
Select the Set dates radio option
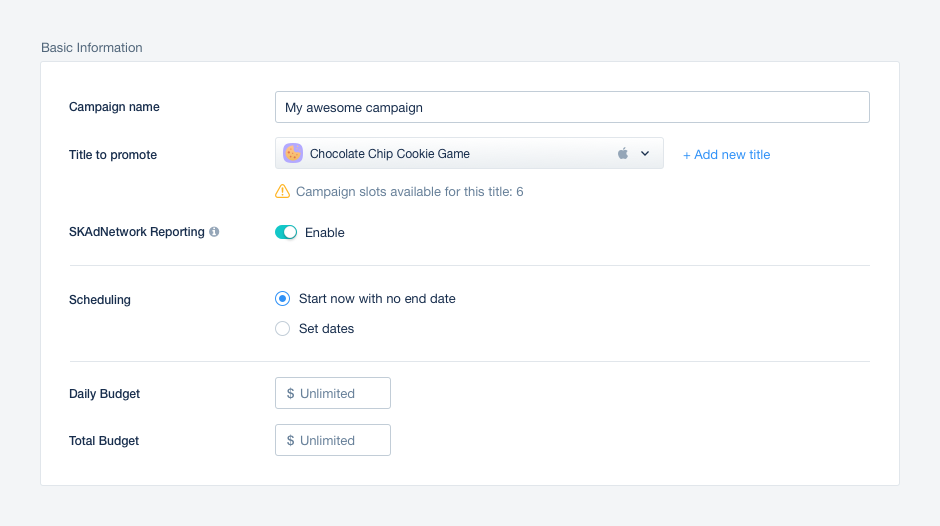pyautogui.click(x=282, y=329)
